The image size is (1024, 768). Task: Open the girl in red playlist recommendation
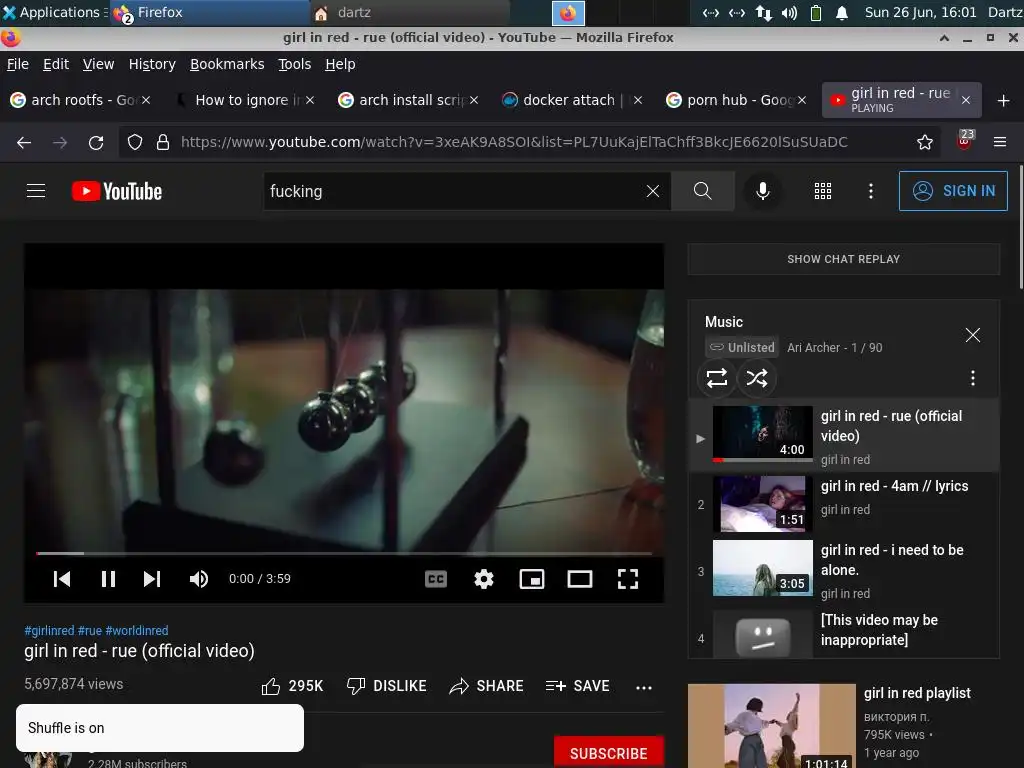coord(917,693)
